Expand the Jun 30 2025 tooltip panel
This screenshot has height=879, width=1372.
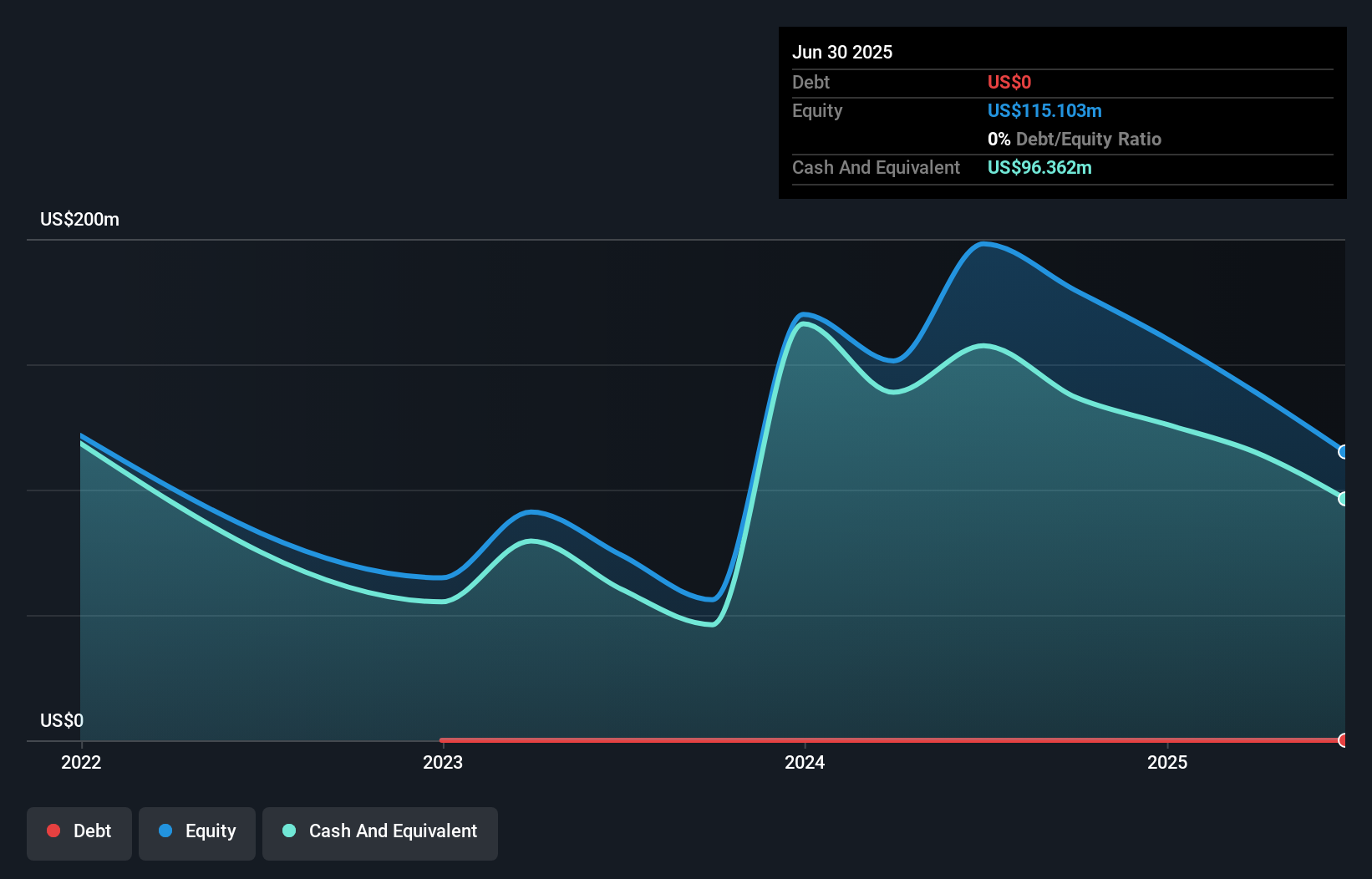click(842, 52)
